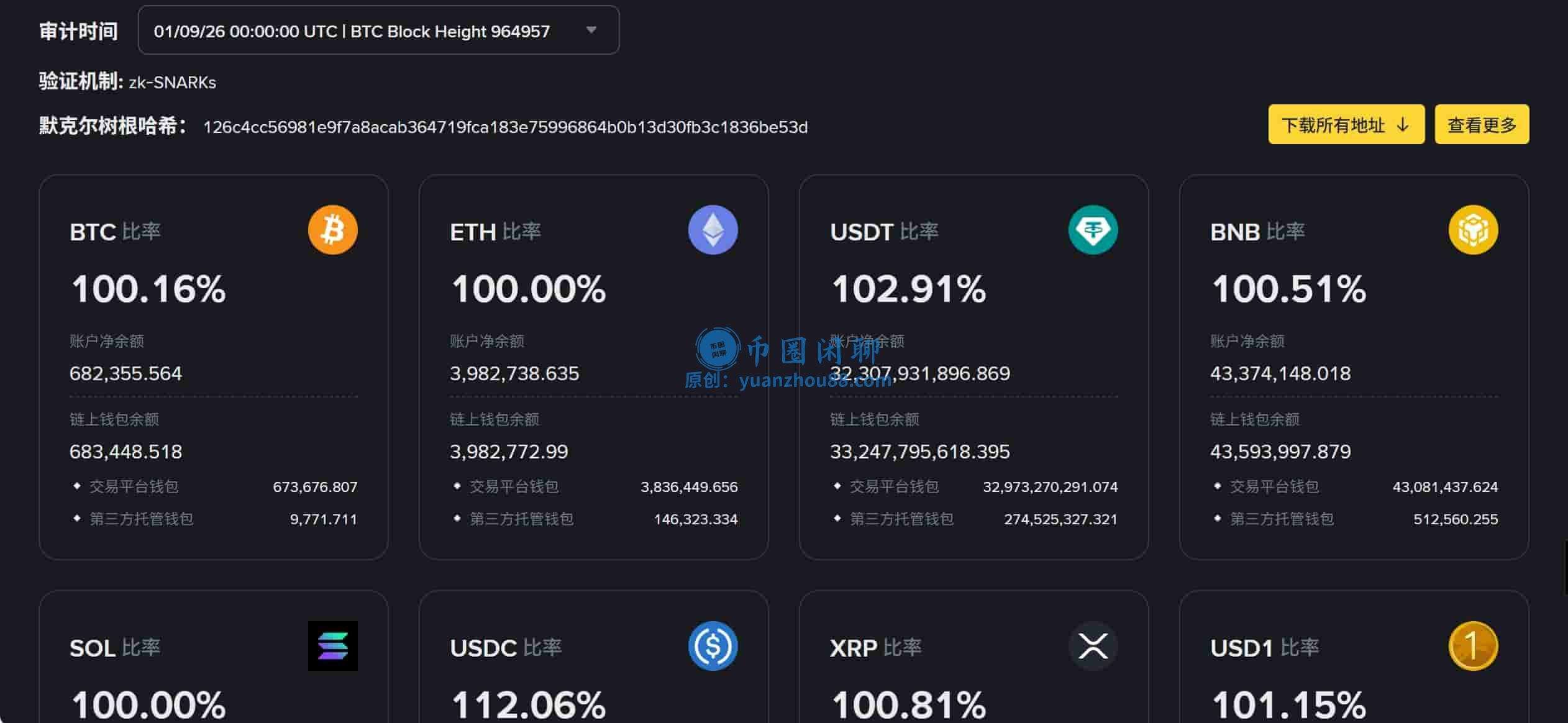Click the Tether icon in USDT card
This screenshot has width=1568, height=723.
point(1093,230)
